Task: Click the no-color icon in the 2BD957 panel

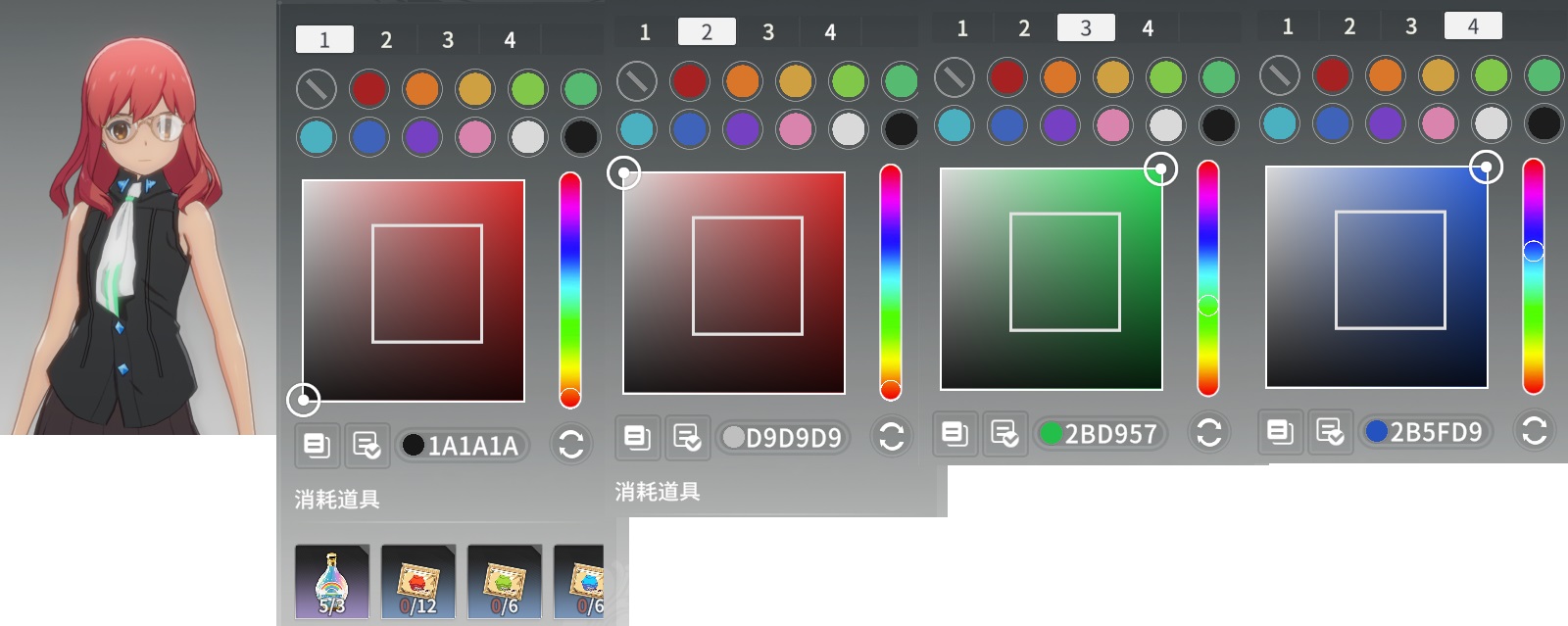Action: (955, 77)
